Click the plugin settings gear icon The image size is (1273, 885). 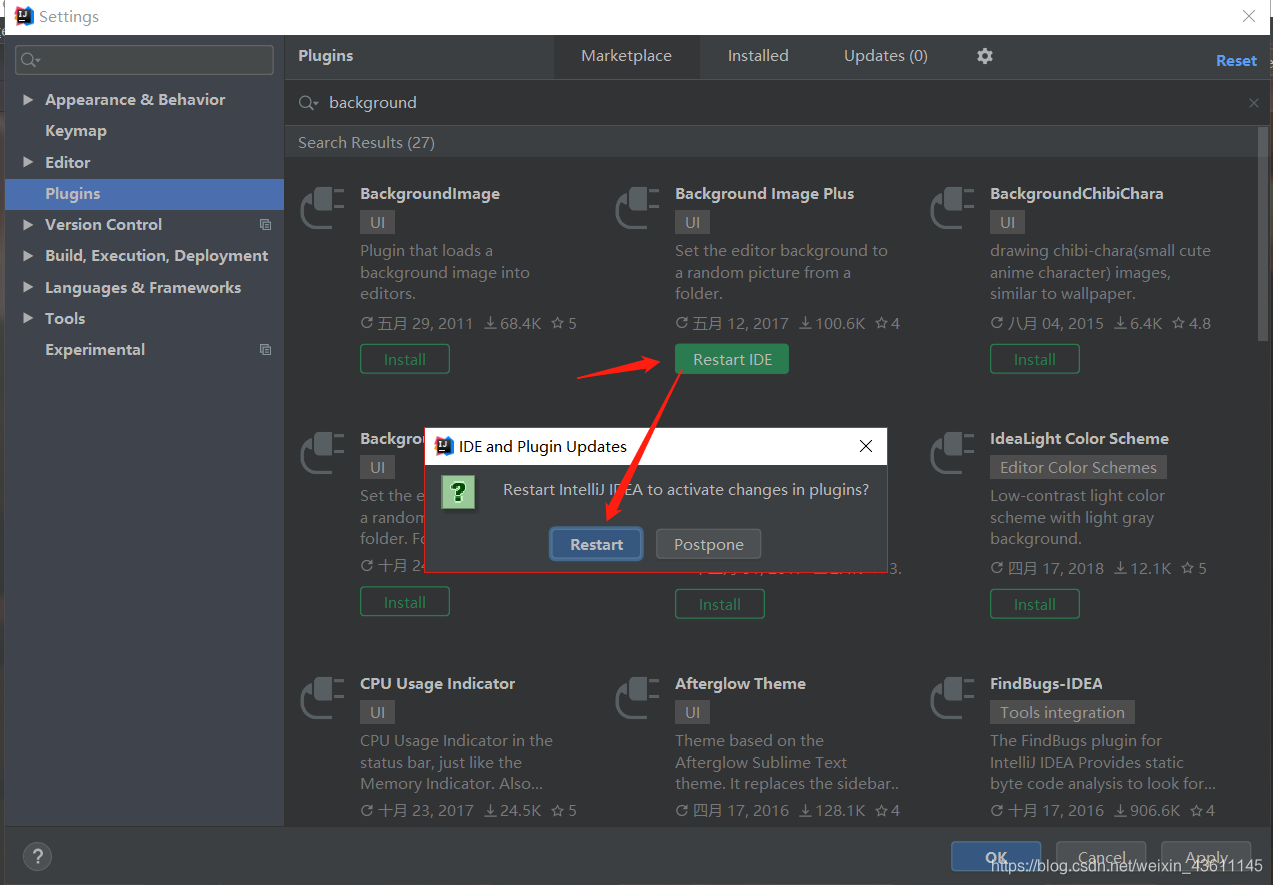985,56
